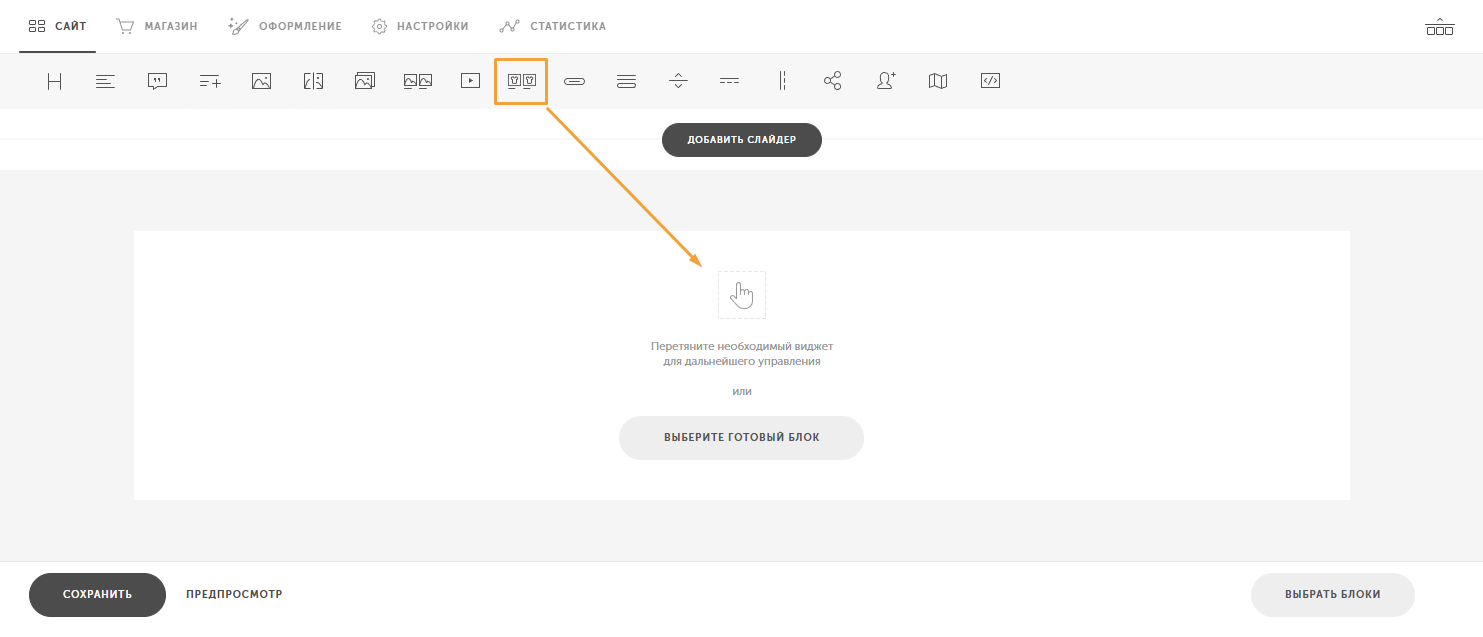The image size is (1483, 637).
Task: Click ВЫБЕРИТЕ ГОТОВЫЙ БЛОК button
Action: pyautogui.click(x=741, y=438)
